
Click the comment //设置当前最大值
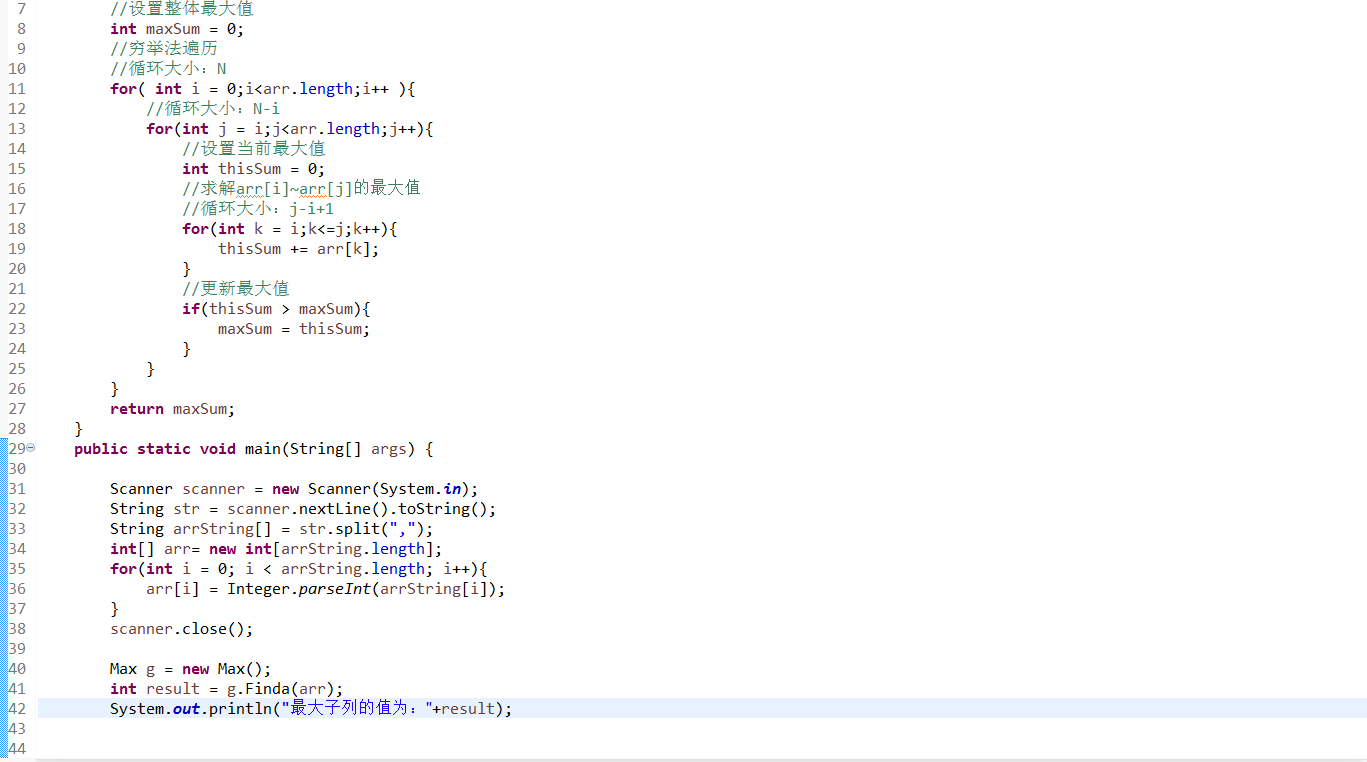[253, 149]
